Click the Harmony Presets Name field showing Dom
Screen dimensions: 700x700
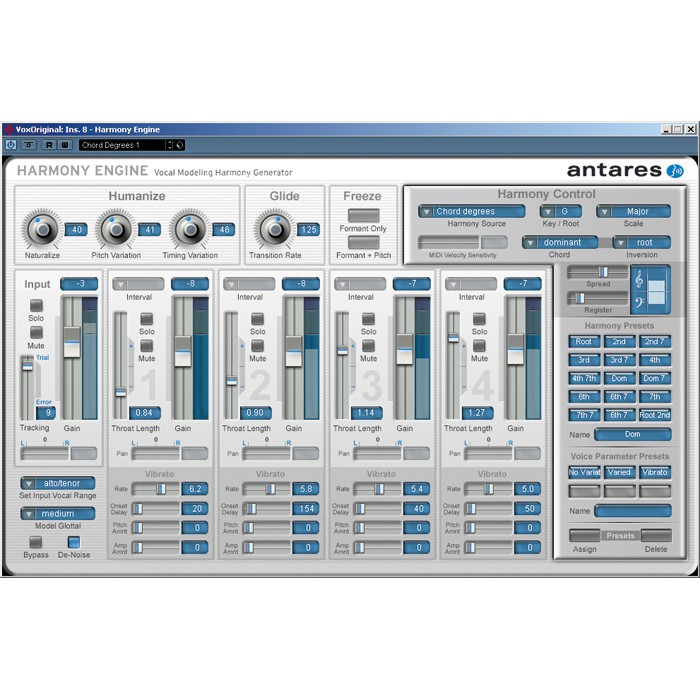click(x=633, y=434)
